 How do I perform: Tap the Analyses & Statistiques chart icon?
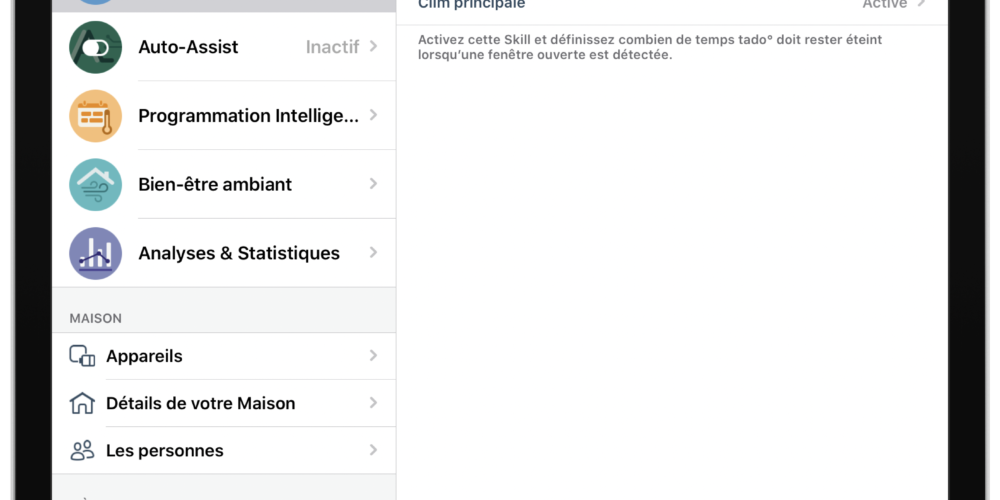96,253
